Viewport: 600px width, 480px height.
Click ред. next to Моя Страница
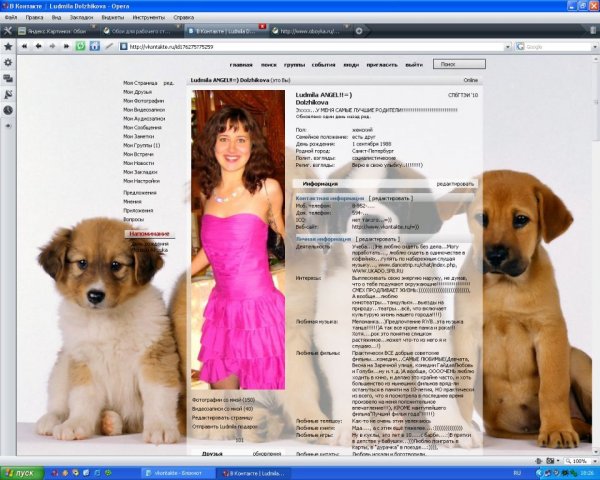coord(169,83)
